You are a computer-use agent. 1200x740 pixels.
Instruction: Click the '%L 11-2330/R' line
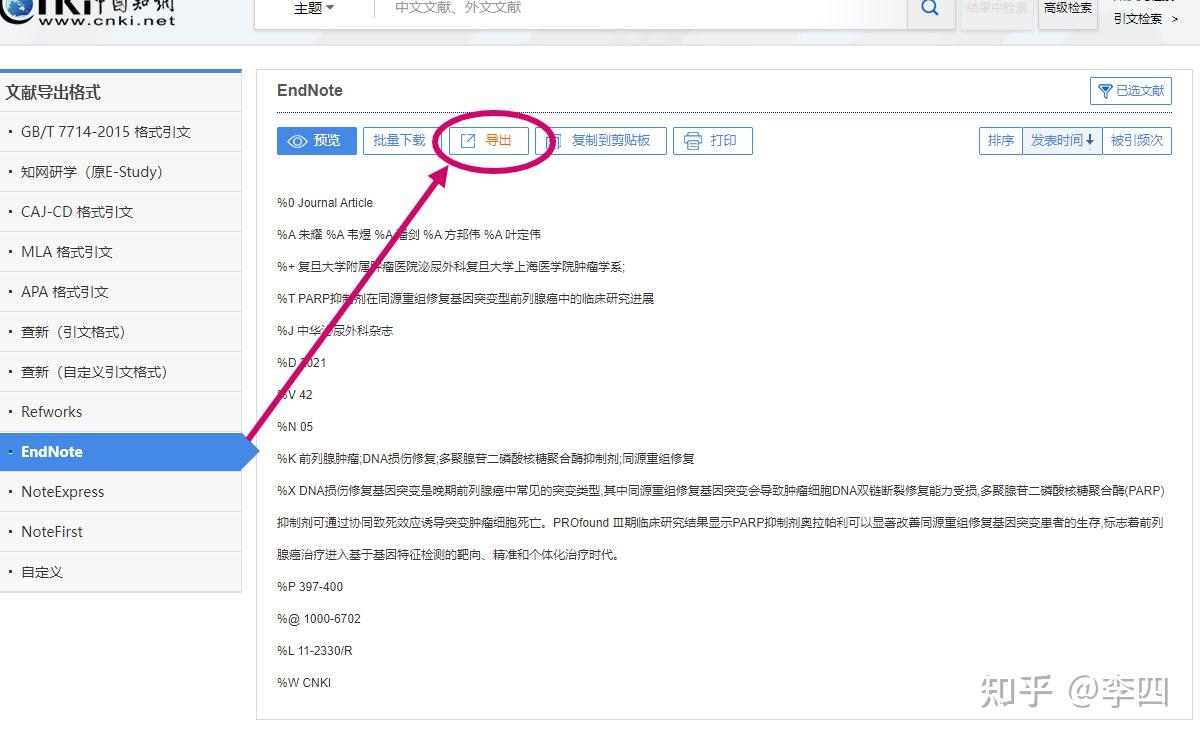[x=315, y=651]
